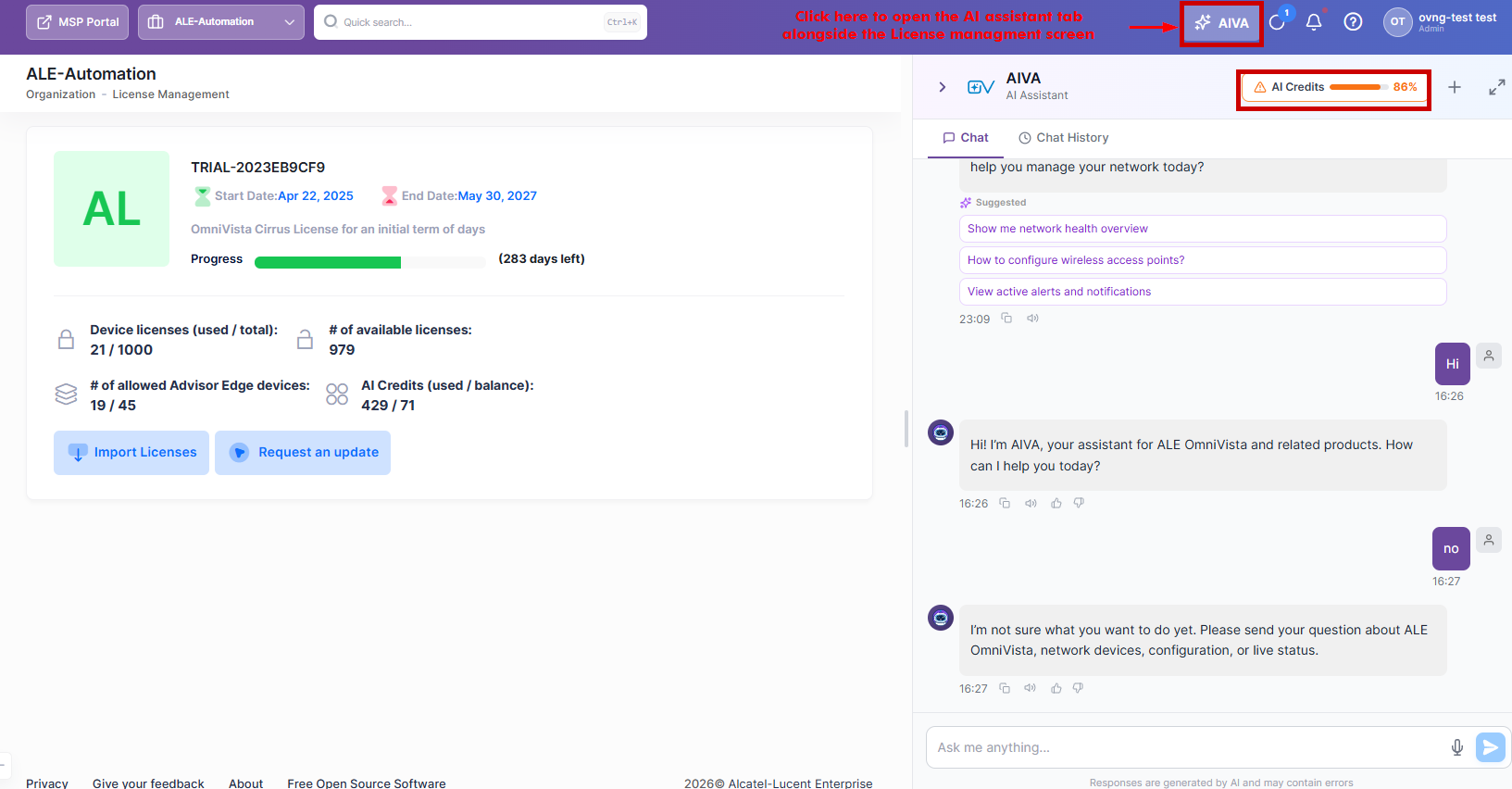Click the Ask me anything input
Screen dimensions: 1512x789
[x=1185, y=747]
